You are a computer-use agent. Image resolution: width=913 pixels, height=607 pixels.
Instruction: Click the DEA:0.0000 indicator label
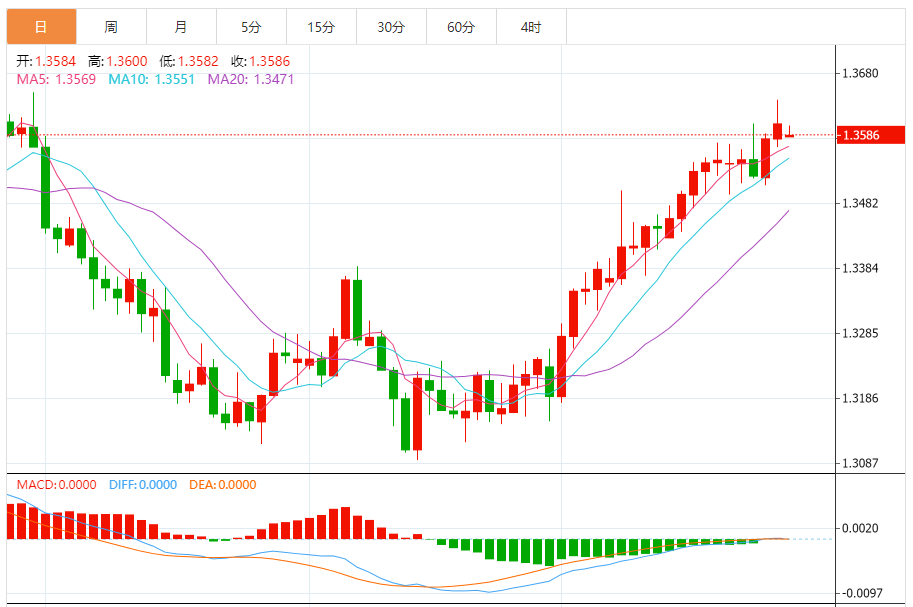coord(222,485)
